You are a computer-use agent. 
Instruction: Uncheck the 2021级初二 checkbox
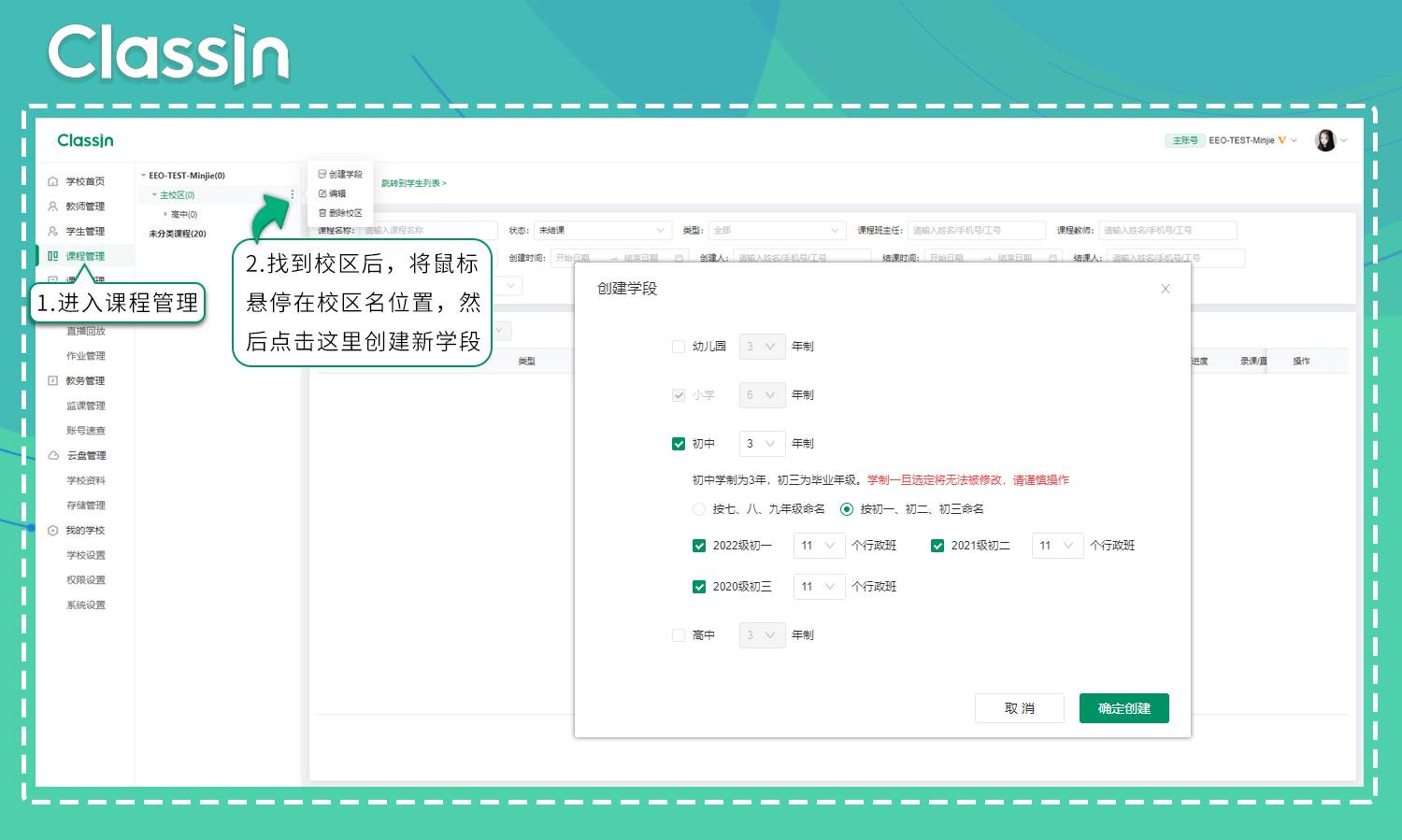tap(937, 546)
